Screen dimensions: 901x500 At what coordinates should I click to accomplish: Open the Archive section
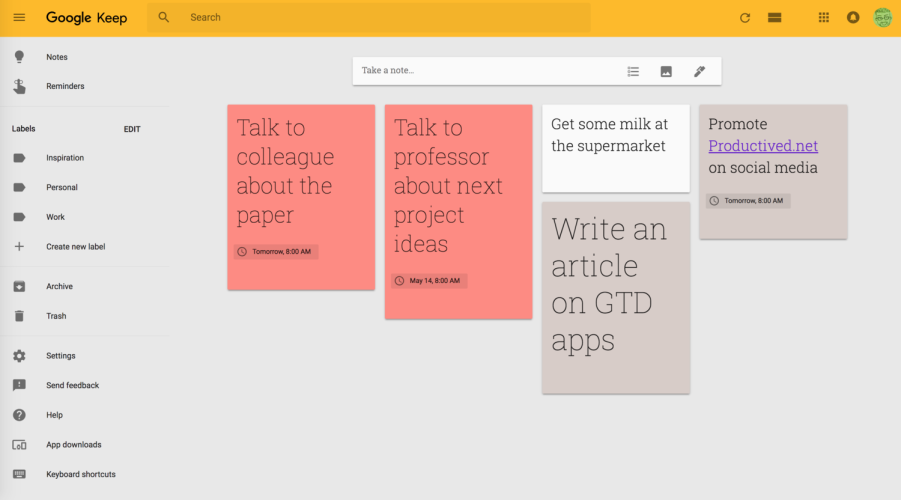click(59, 287)
